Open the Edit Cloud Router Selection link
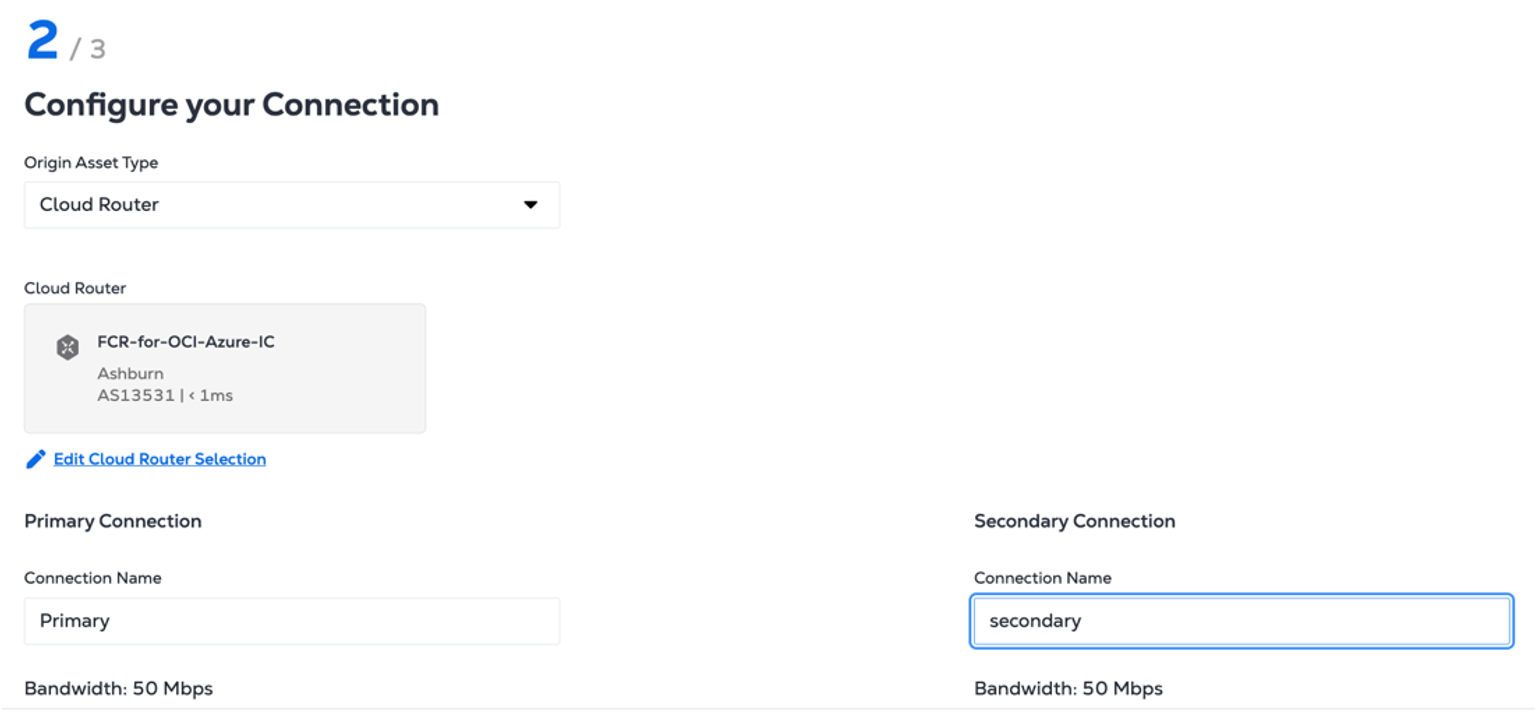The width and height of the screenshot is (1535, 711). (x=160, y=459)
